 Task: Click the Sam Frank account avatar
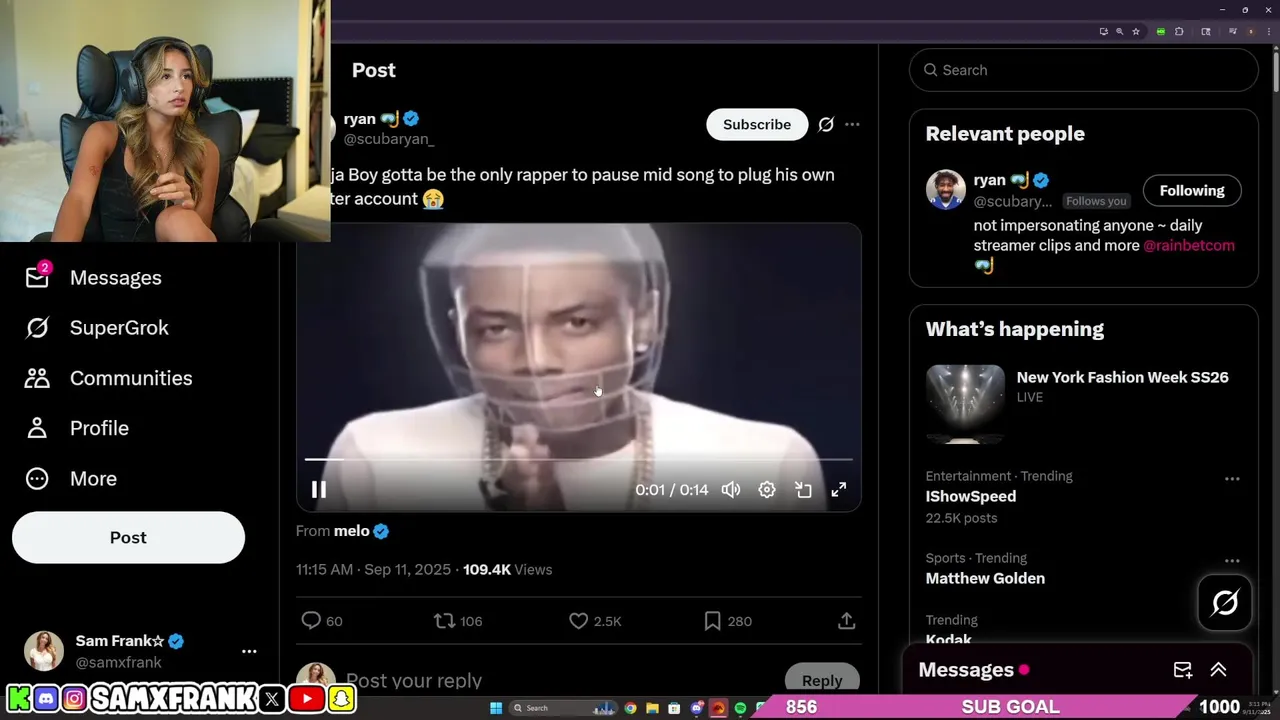(x=43, y=651)
